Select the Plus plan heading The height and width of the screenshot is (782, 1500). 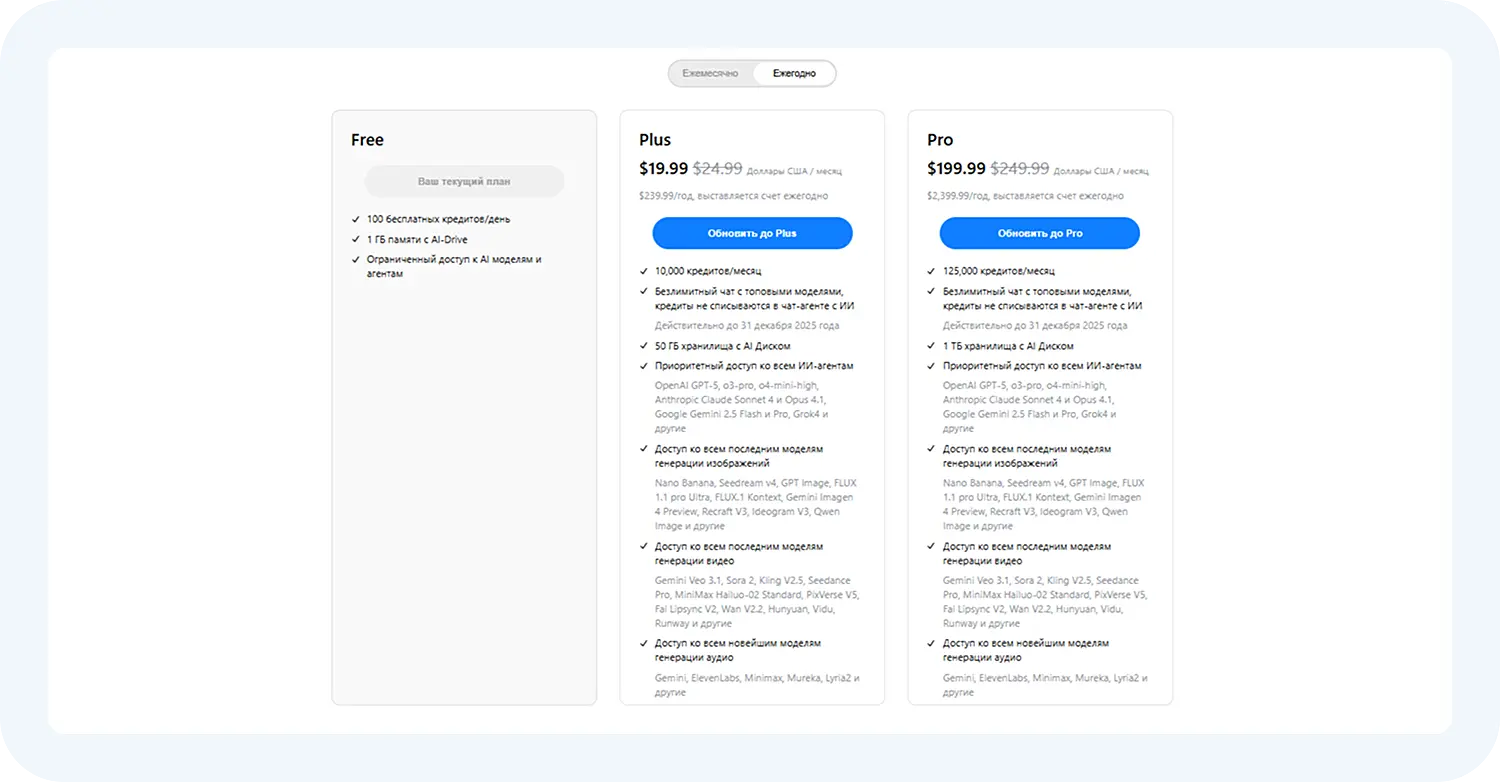coord(655,139)
